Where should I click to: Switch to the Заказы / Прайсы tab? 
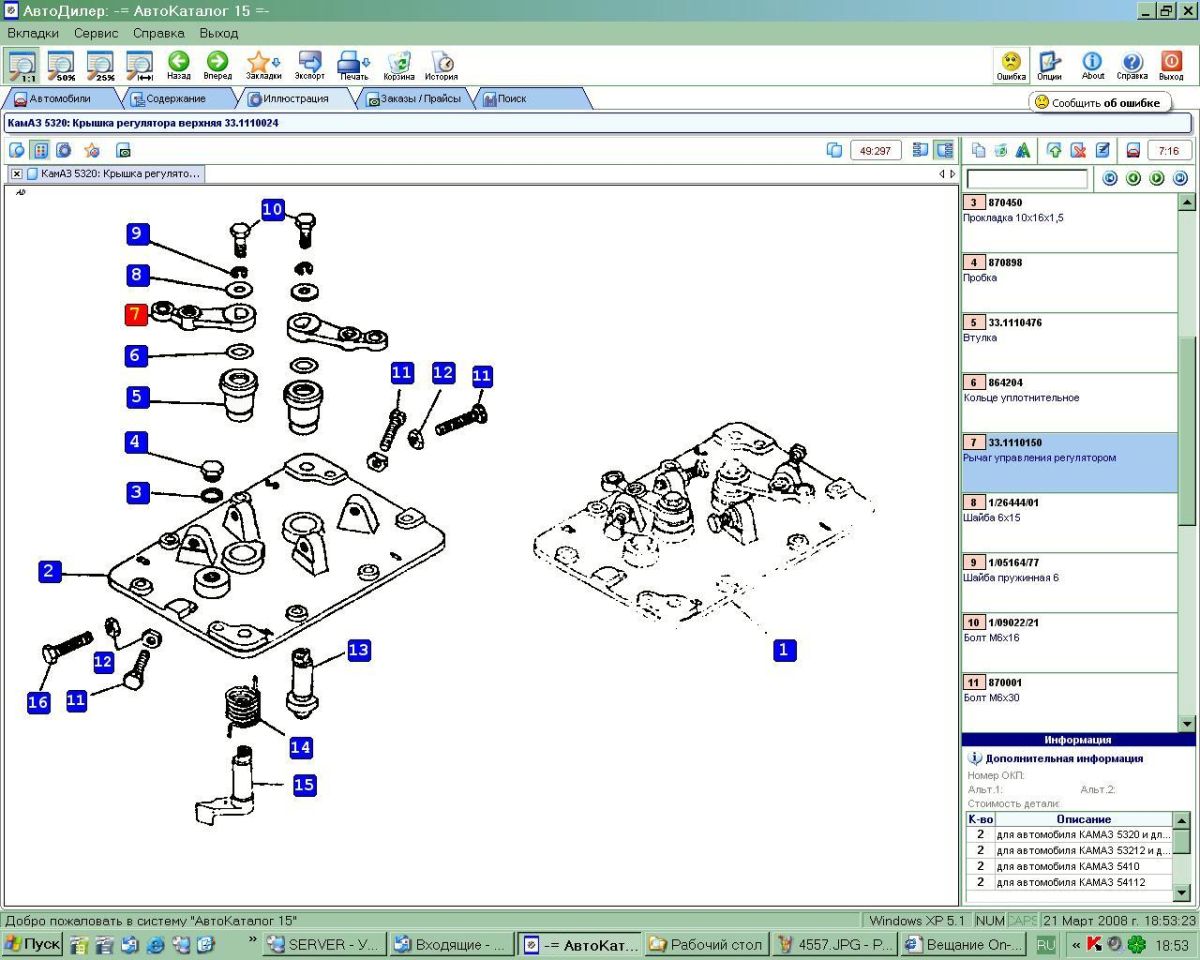click(414, 99)
